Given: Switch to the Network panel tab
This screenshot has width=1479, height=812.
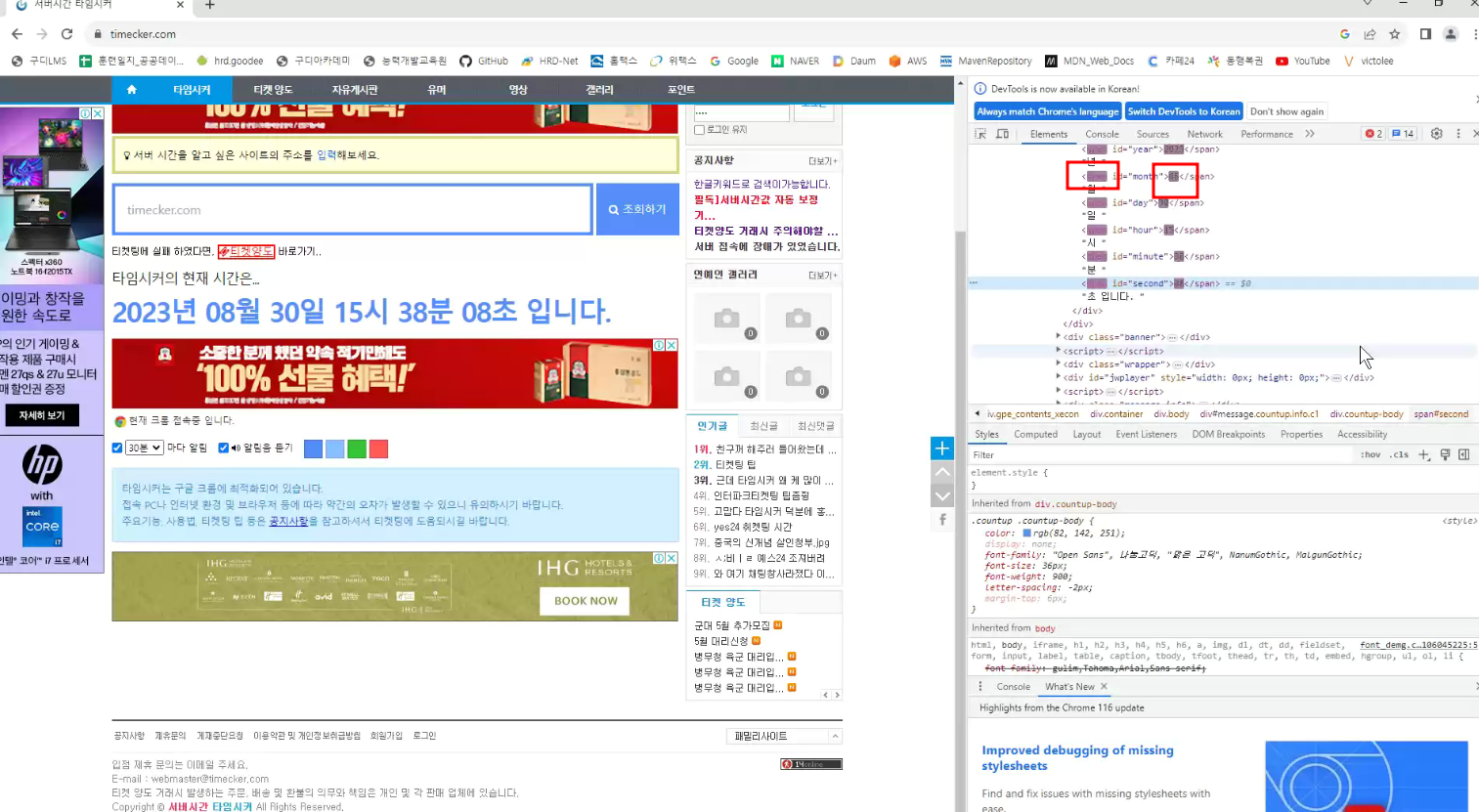Looking at the screenshot, I should pos(1204,134).
